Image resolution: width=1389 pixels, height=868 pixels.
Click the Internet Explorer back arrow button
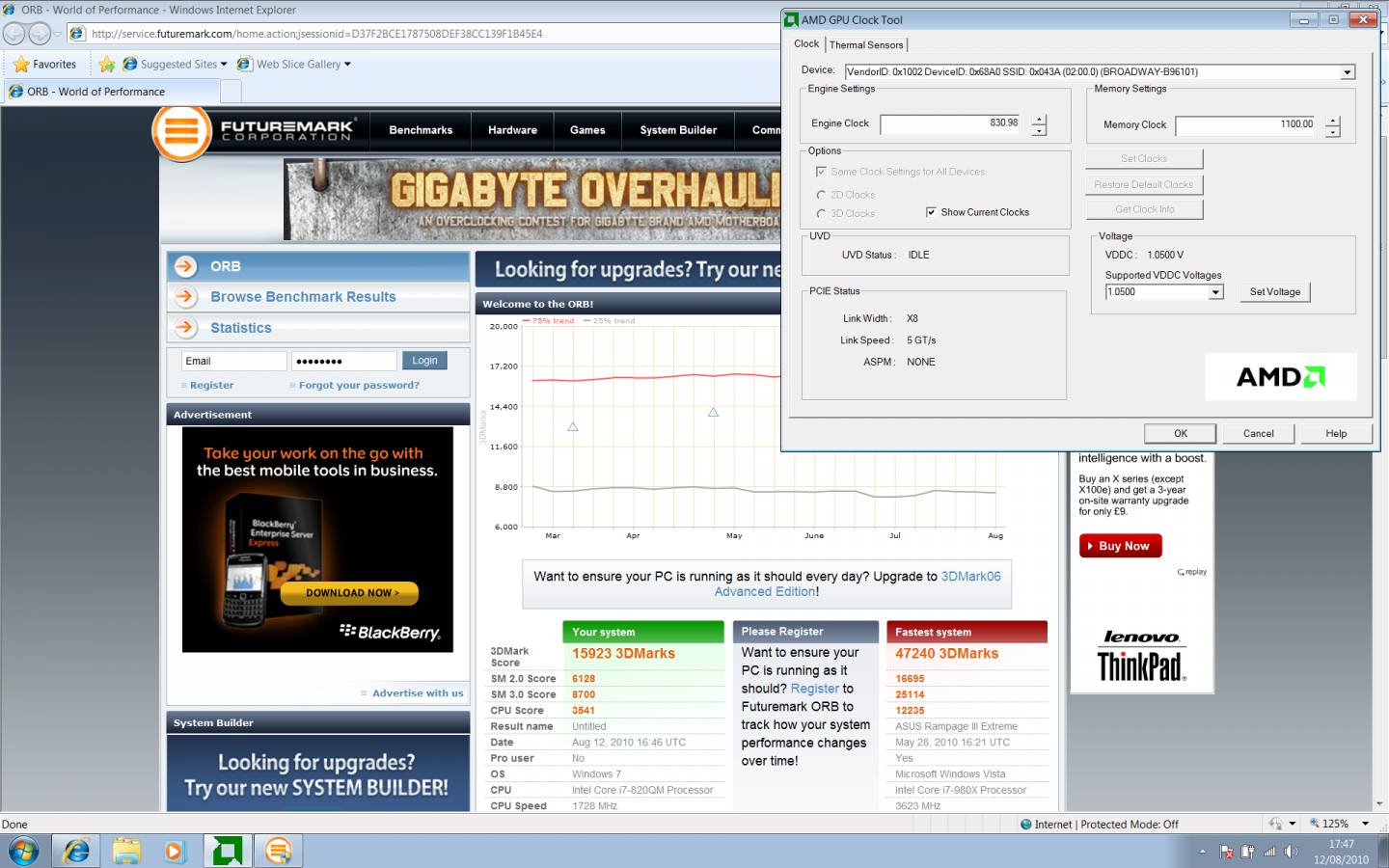point(14,34)
